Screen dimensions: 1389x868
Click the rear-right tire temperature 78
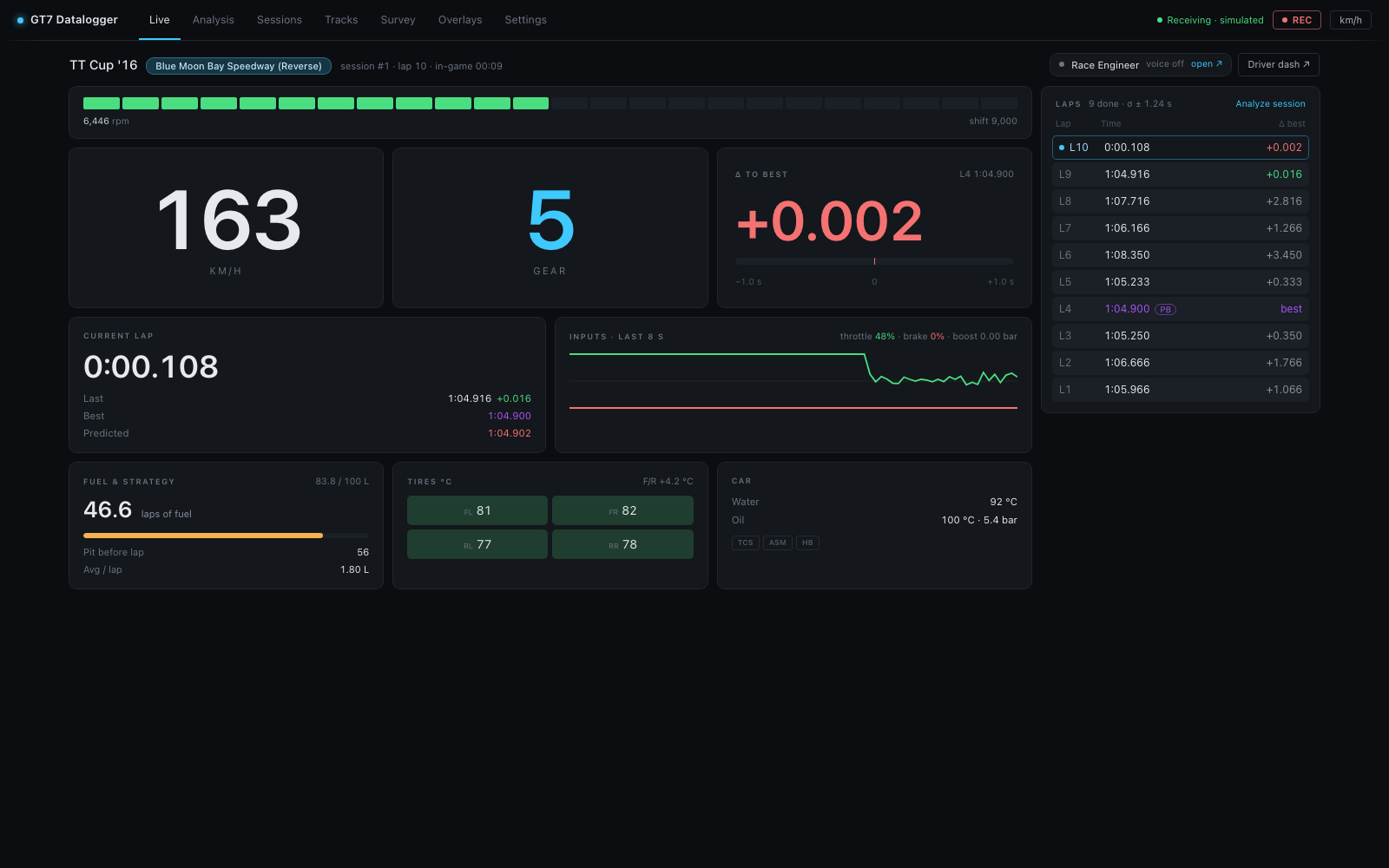click(x=622, y=544)
